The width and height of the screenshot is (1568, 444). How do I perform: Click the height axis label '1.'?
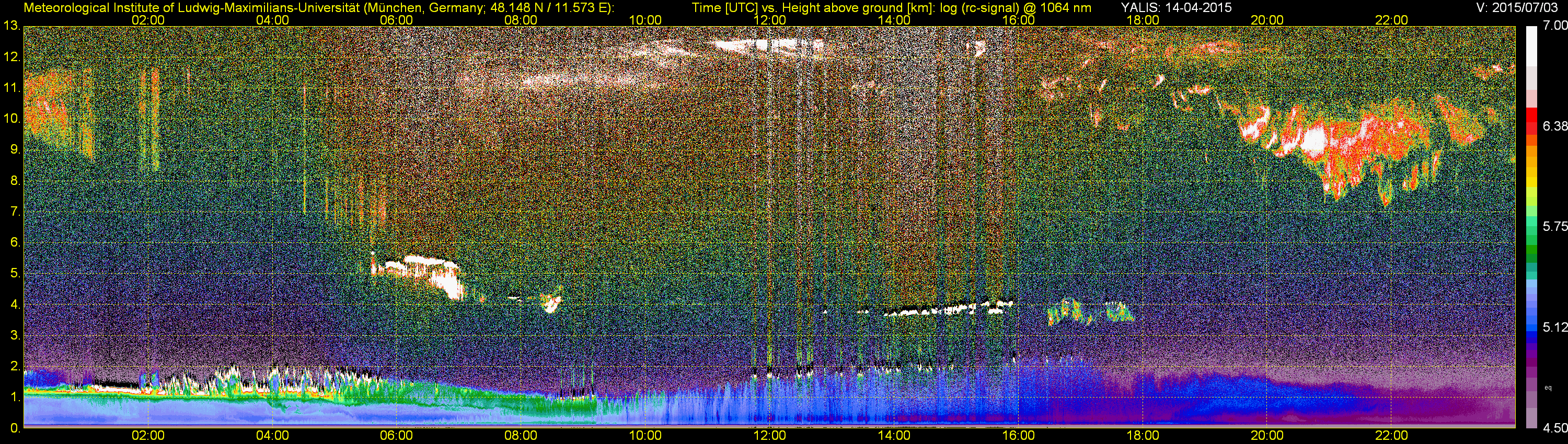[x=15, y=397]
